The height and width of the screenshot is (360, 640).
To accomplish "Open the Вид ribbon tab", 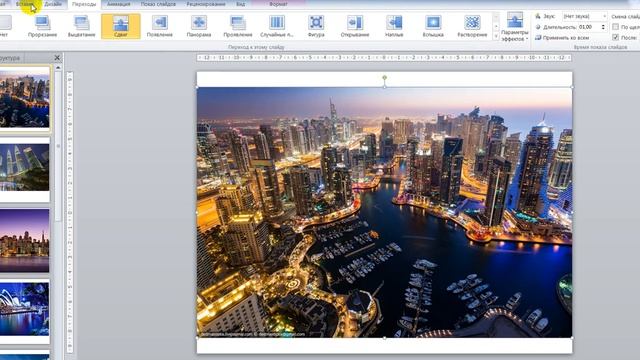I will pos(241,4).
